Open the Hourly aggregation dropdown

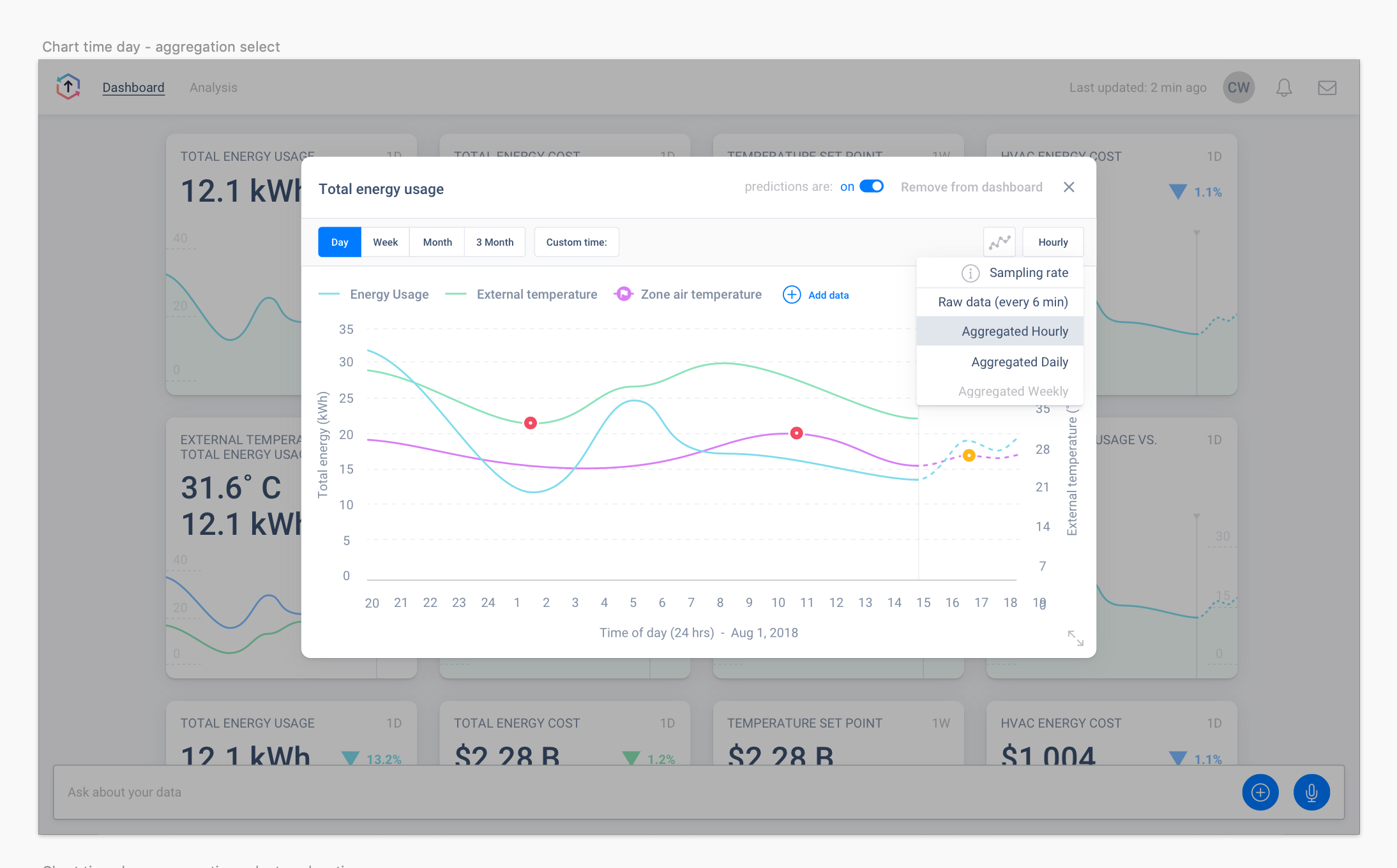point(1053,242)
